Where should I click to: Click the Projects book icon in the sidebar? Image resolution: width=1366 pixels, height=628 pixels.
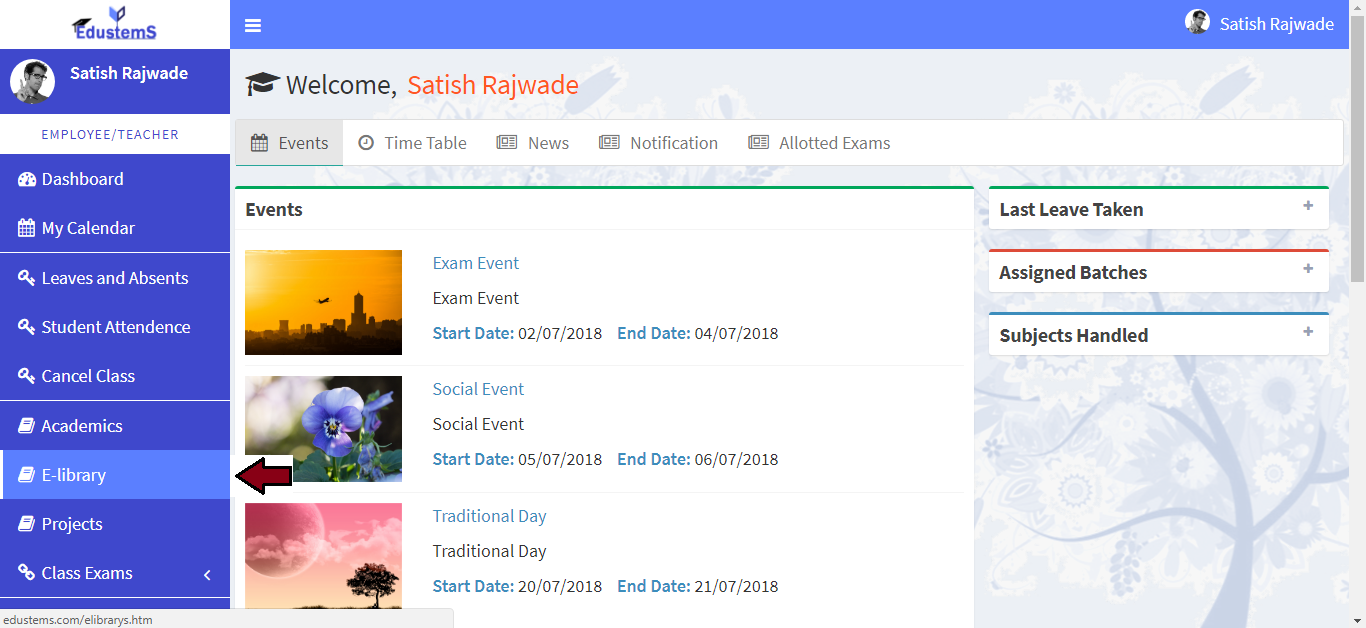click(27, 524)
